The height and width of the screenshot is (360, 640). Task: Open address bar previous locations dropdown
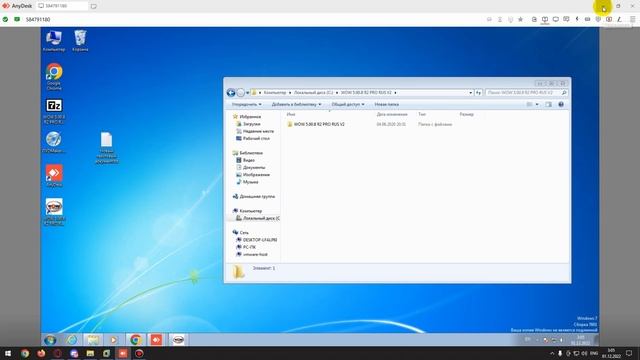(x=471, y=93)
